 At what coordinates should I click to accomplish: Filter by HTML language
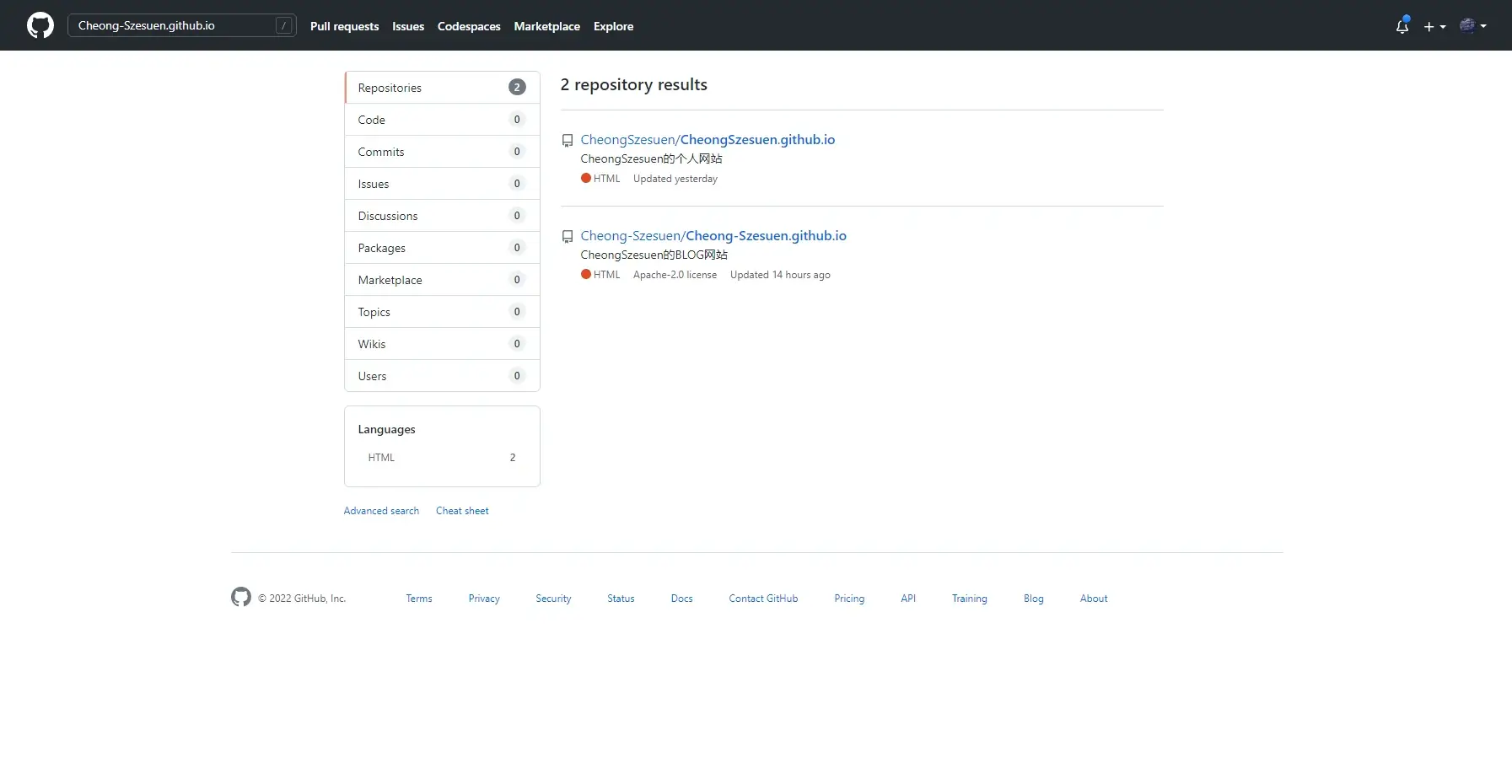pos(381,457)
